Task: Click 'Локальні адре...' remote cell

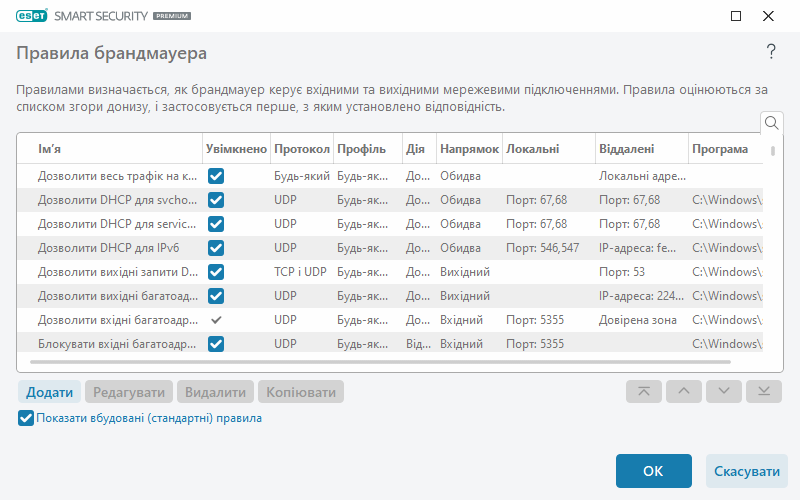Action: tap(642, 176)
